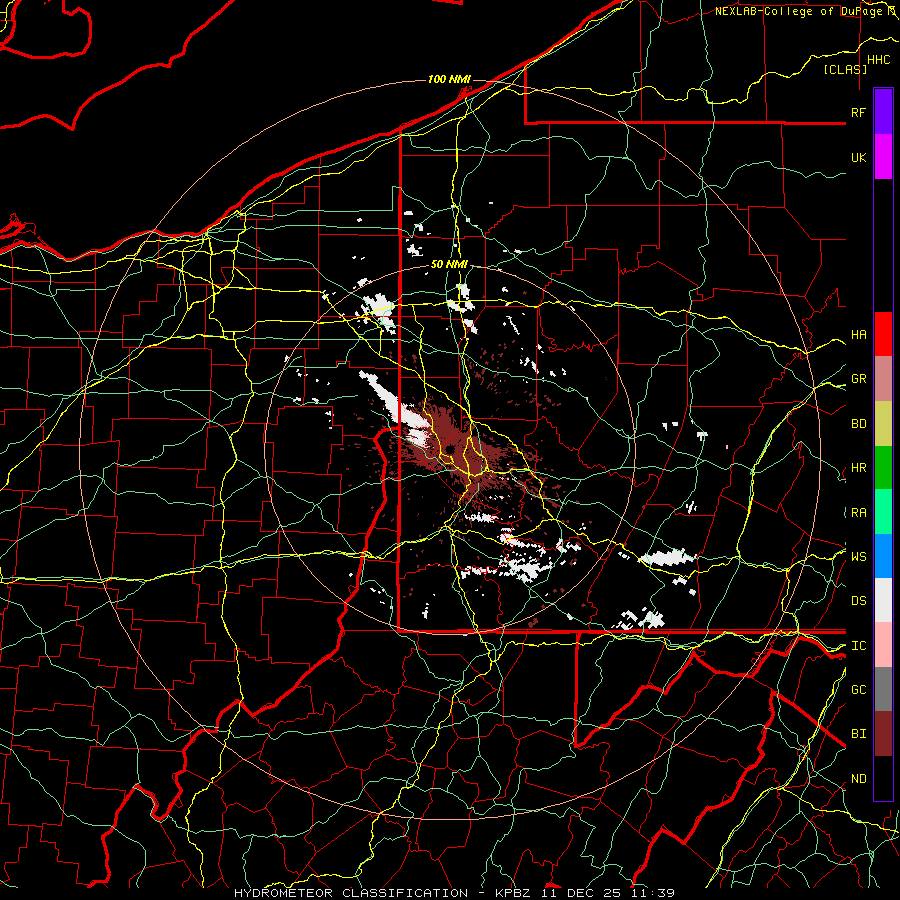
Task: Click the gray GC ground clutter swatch
Action: pyautogui.click(x=883, y=689)
